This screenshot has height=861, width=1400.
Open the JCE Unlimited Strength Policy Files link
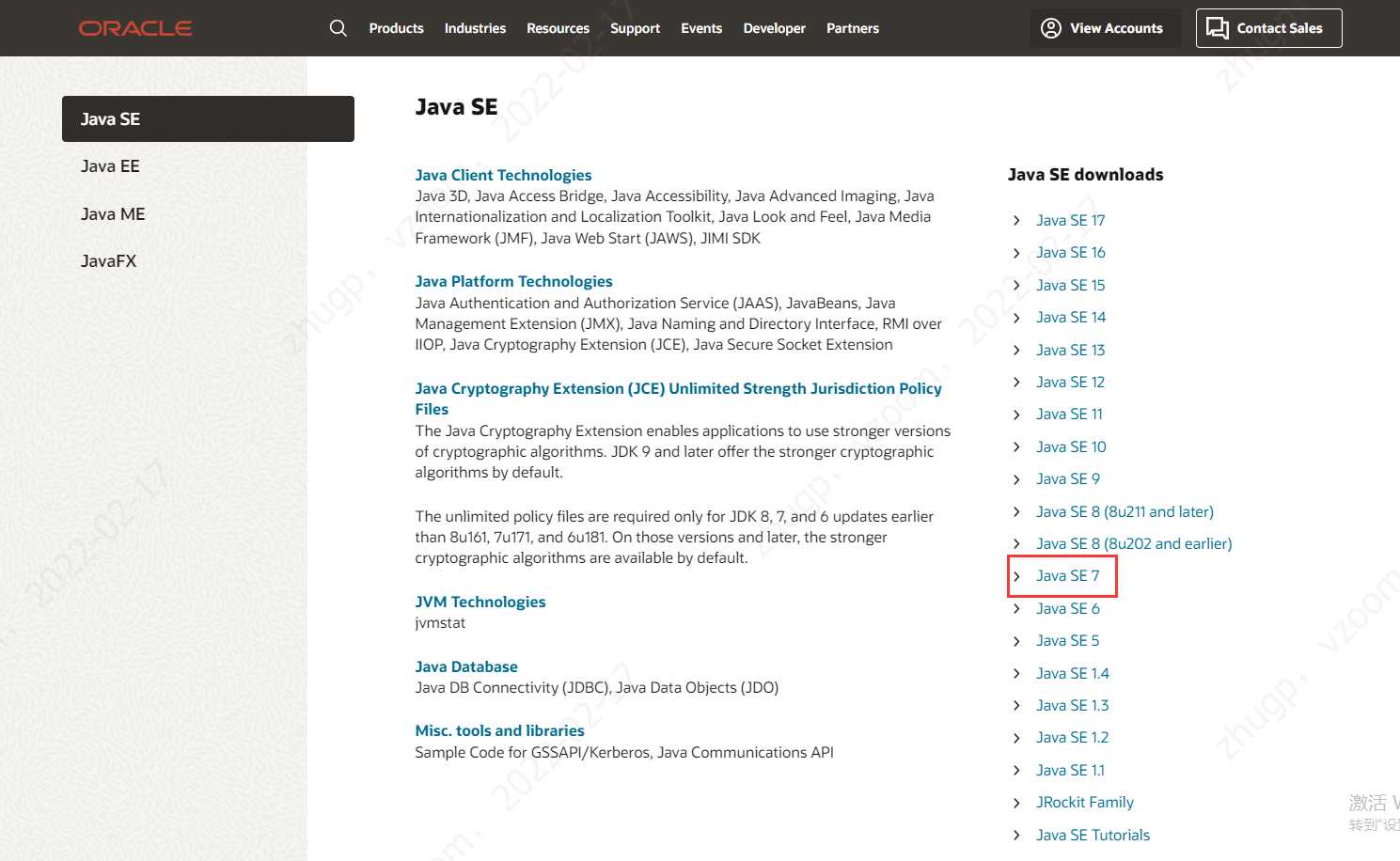coord(678,399)
